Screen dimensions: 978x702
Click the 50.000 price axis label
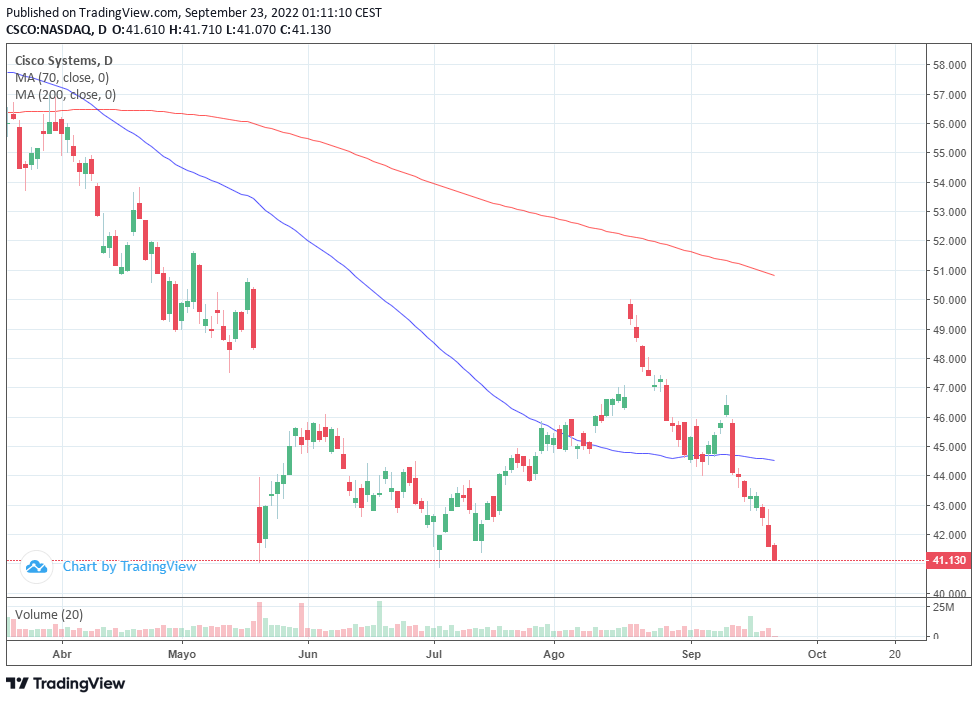point(949,300)
